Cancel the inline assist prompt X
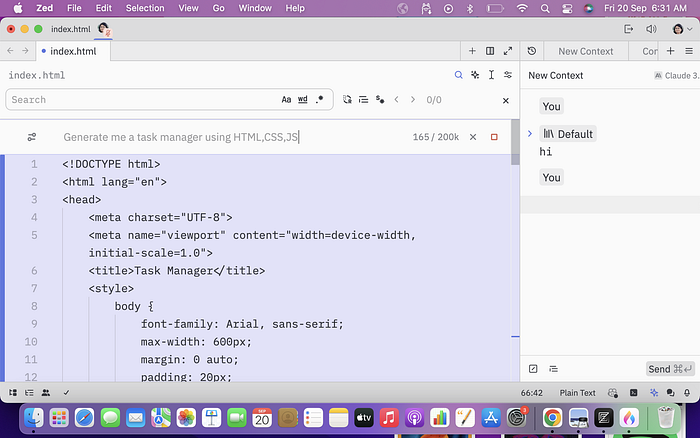This screenshot has width=700, height=438. (x=473, y=137)
